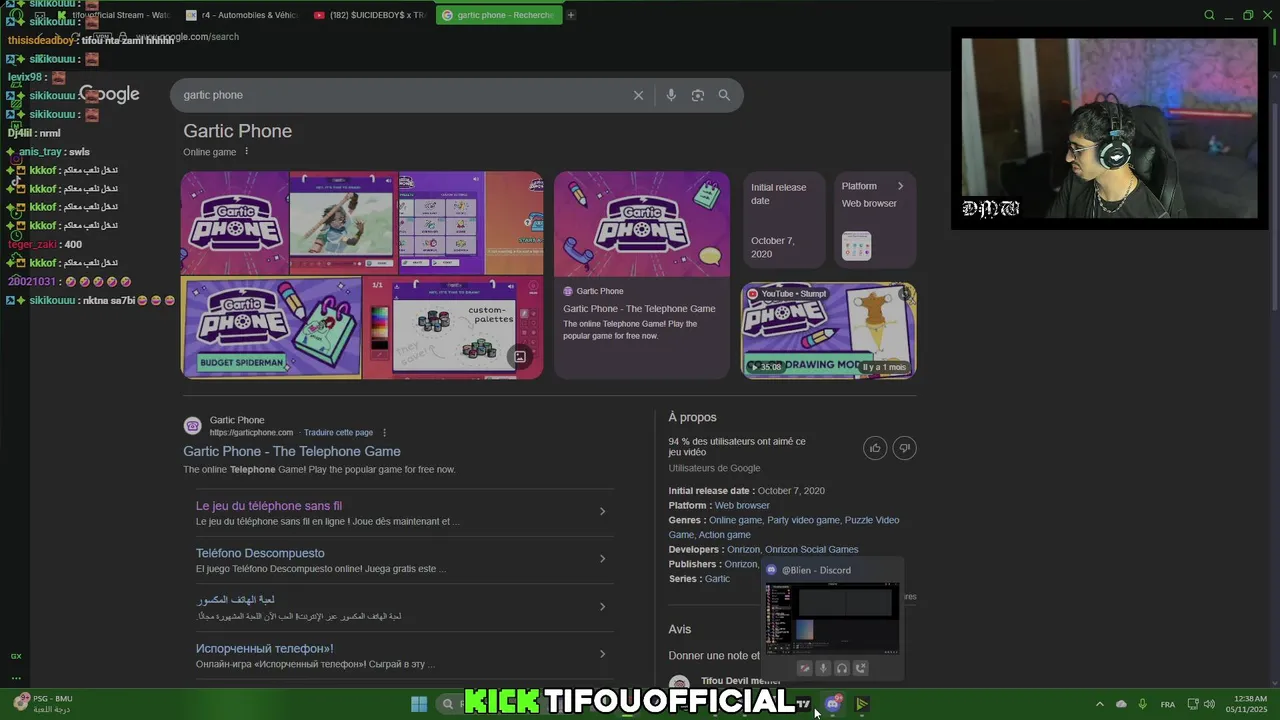Click Traduire cette page link
Viewport: 1280px width, 720px height.
338,433
